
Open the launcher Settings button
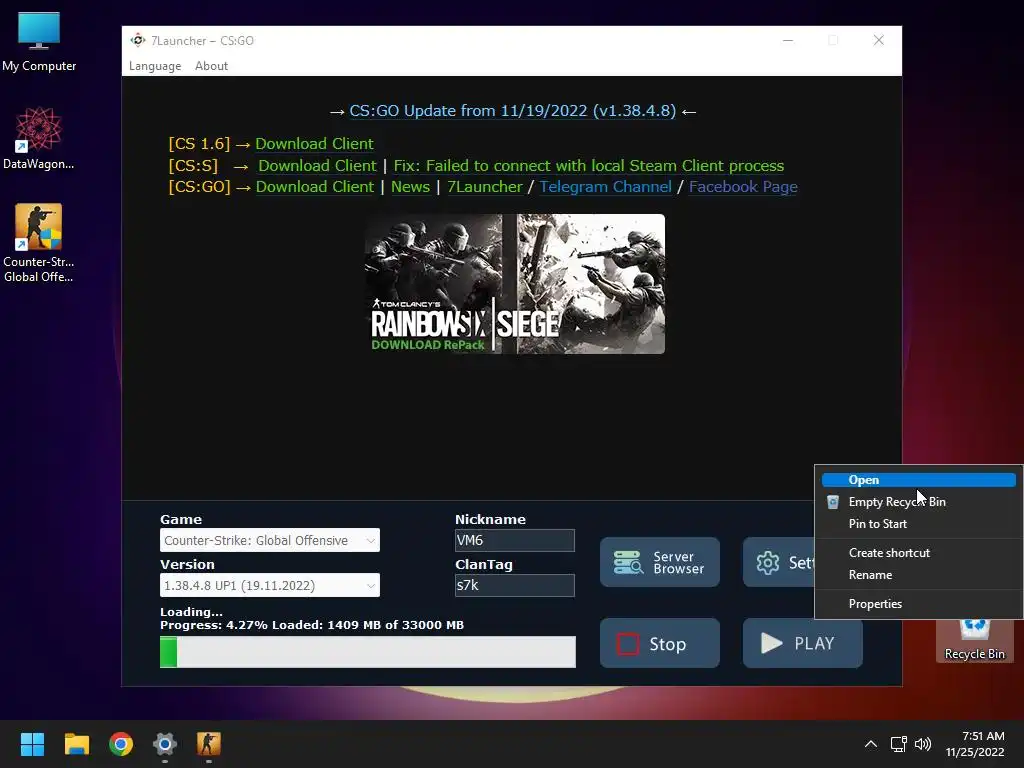779,562
